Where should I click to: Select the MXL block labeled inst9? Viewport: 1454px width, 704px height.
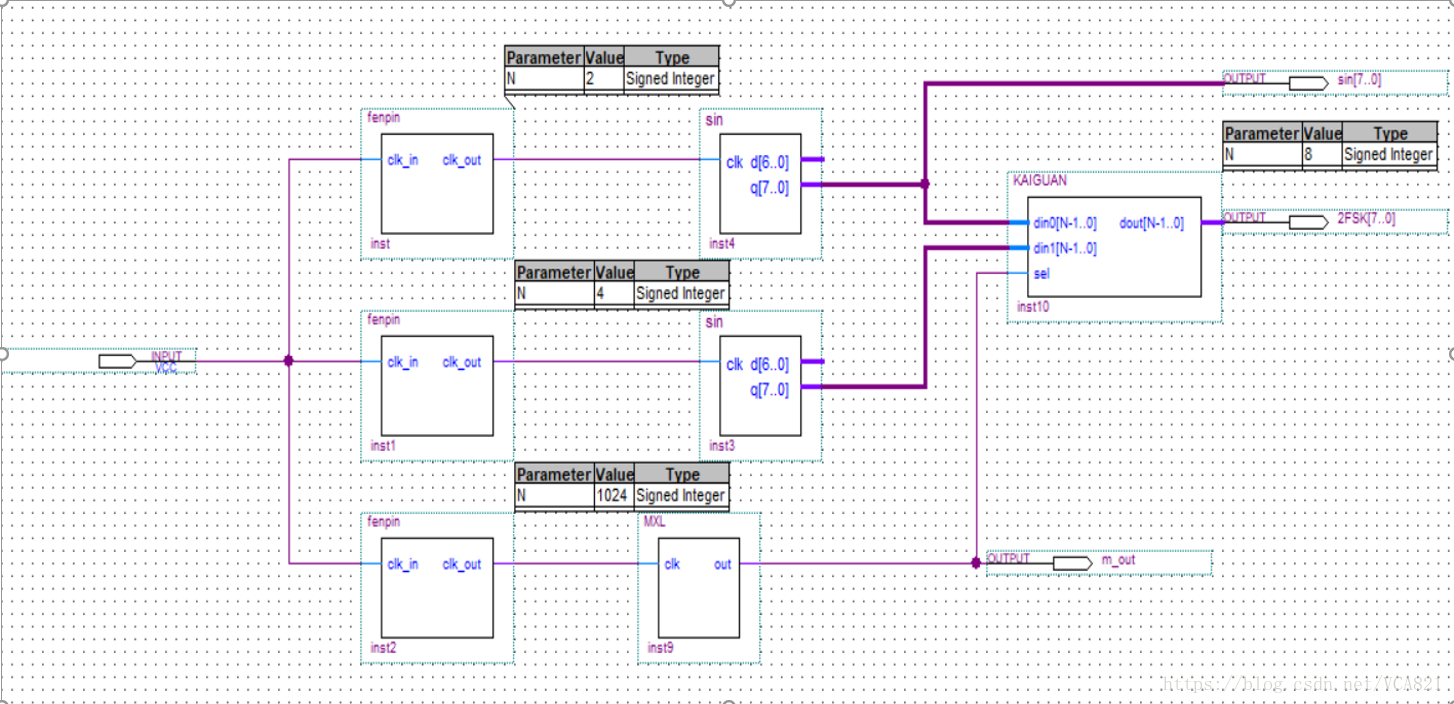pos(699,588)
